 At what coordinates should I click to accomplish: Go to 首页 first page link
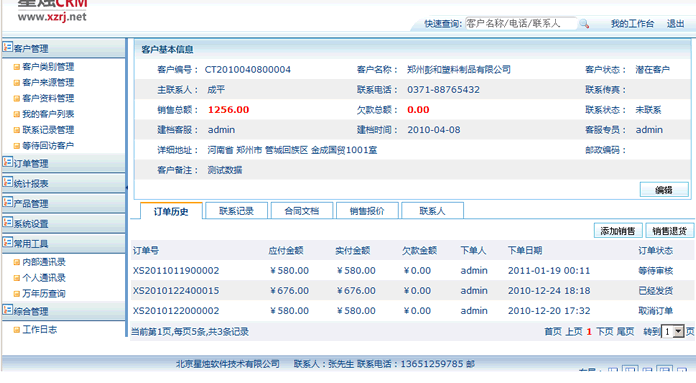pyautogui.click(x=553, y=332)
